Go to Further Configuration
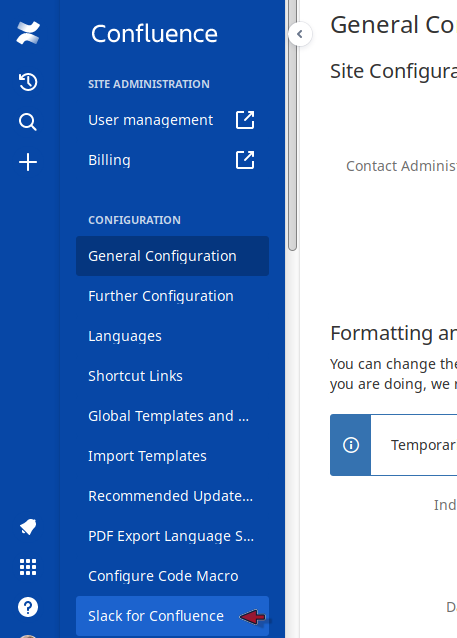The width and height of the screenshot is (457, 638). [173, 296]
